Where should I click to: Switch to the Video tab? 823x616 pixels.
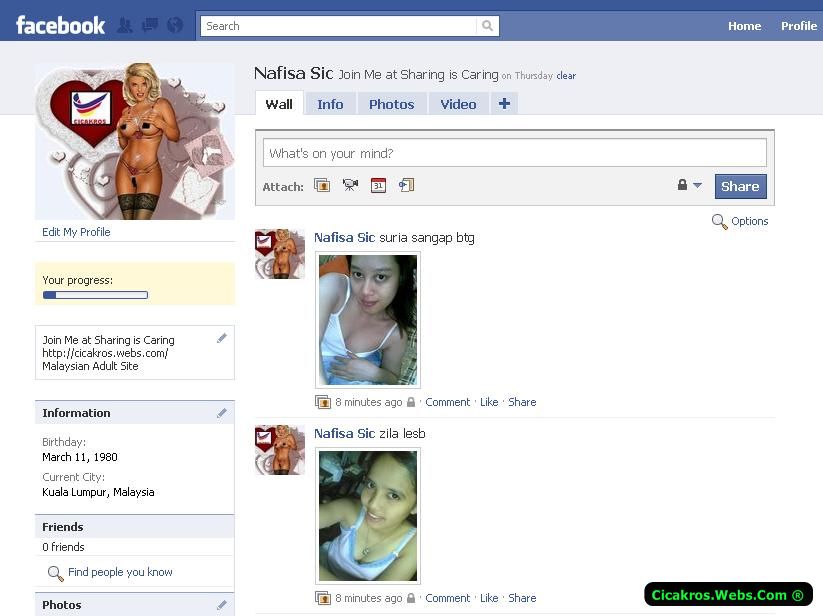[x=458, y=104]
